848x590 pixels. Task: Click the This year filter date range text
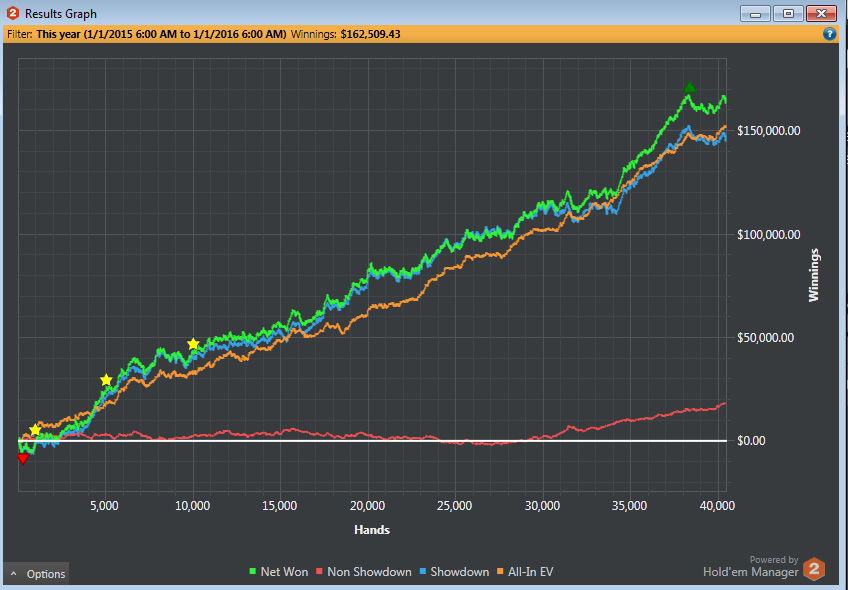161,34
